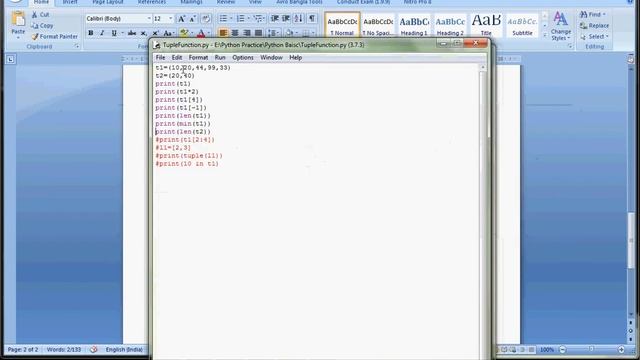Click the Multilevel List icon

(257, 18)
